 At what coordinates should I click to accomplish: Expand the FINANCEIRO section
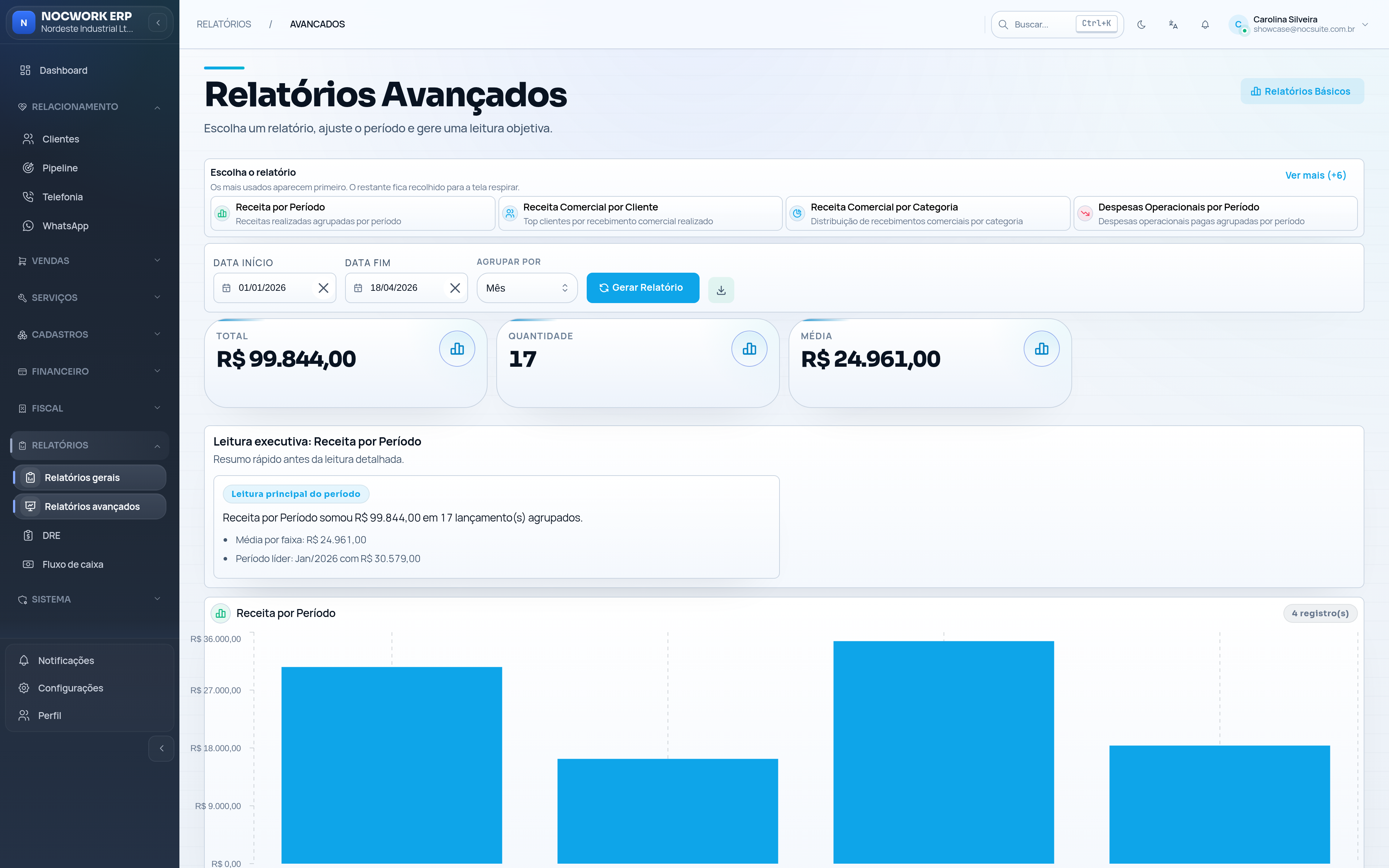click(x=90, y=371)
